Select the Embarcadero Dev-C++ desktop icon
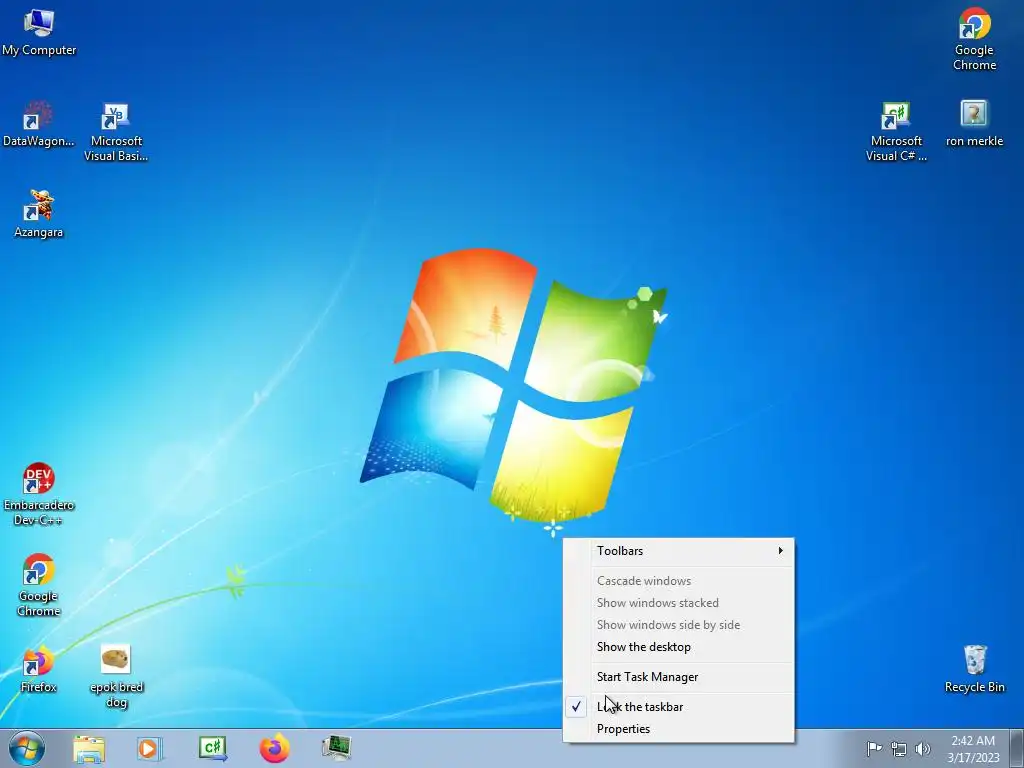 pos(39,494)
